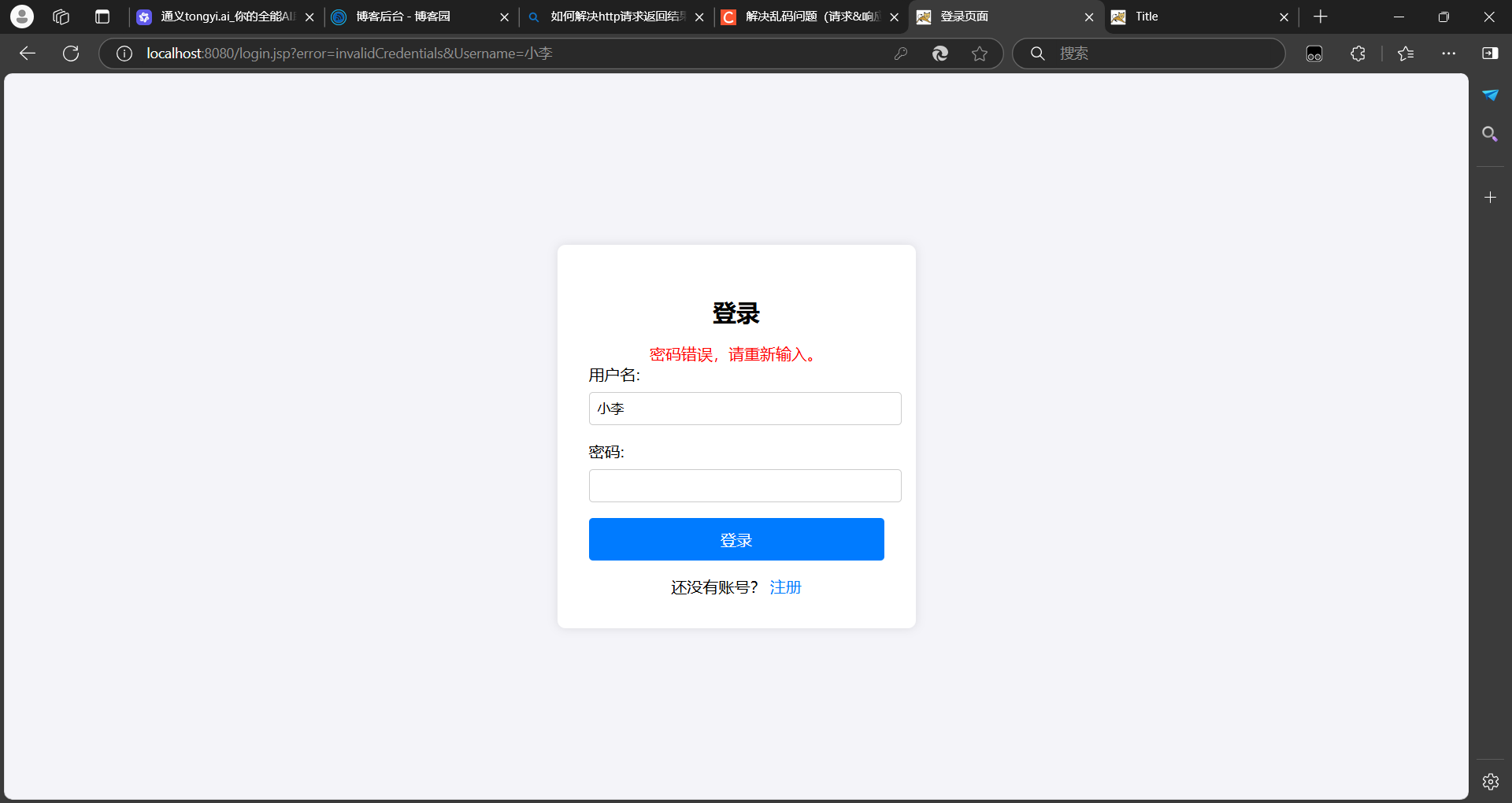View site information icon in address bar
1512x803 pixels.
(124, 54)
